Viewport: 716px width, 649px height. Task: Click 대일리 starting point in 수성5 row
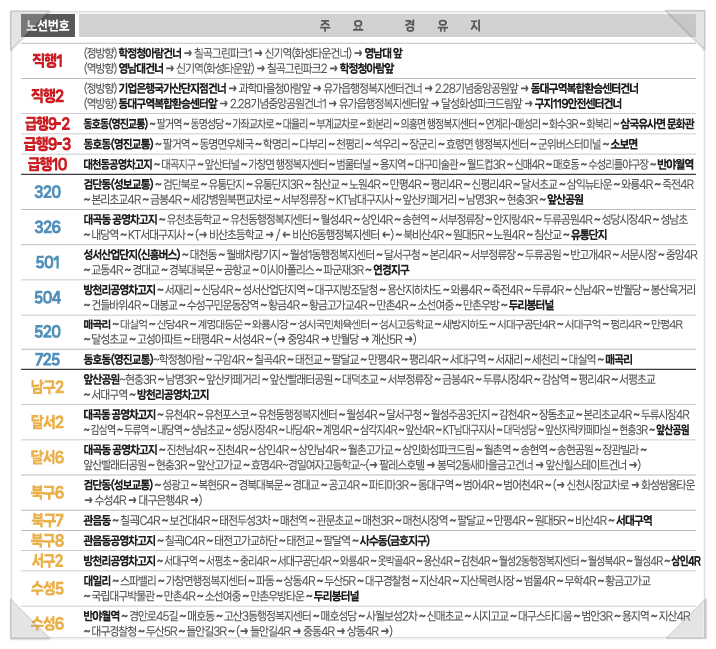point(97,581)
